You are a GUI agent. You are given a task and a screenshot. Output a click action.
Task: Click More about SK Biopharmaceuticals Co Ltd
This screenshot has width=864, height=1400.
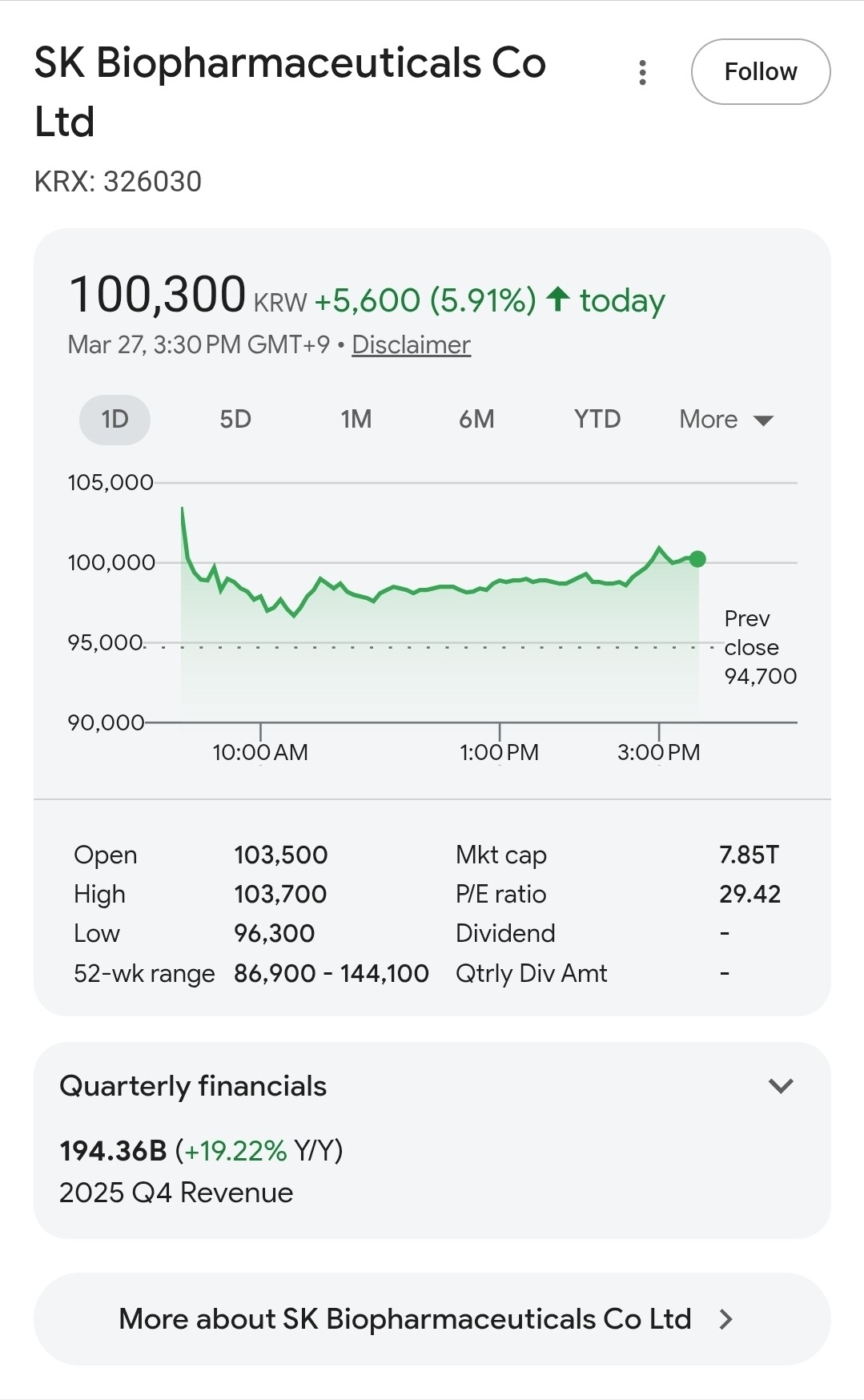point(404,1319)
